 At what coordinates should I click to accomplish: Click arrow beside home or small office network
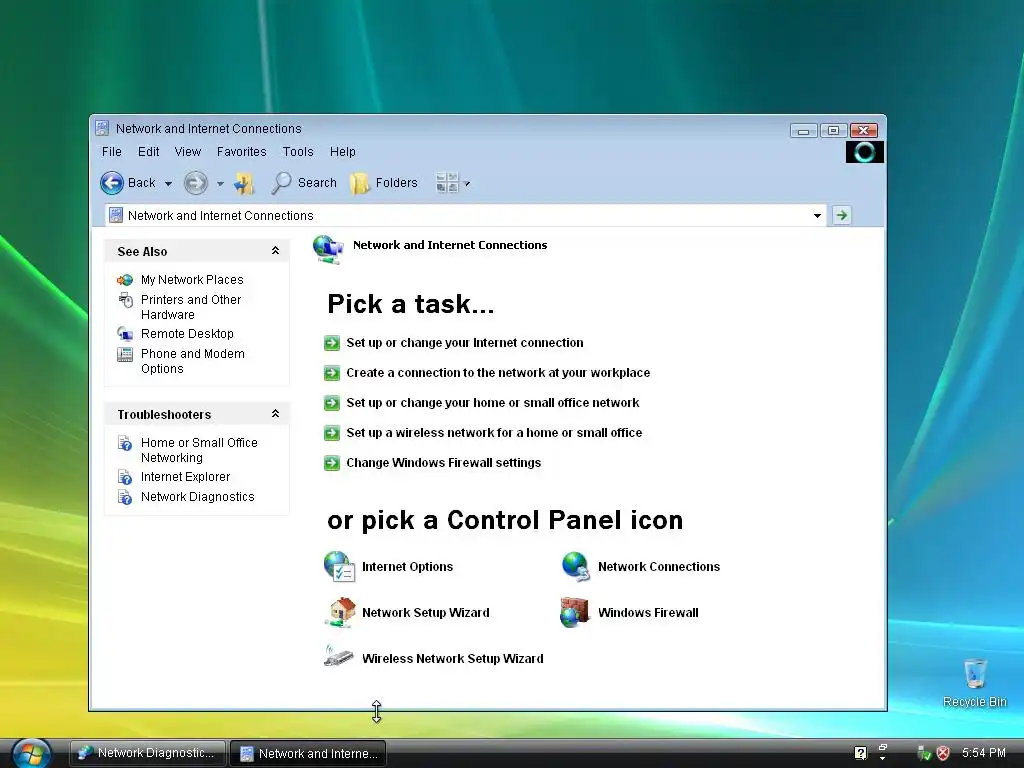pyautogui.click(x=332, y=403)
